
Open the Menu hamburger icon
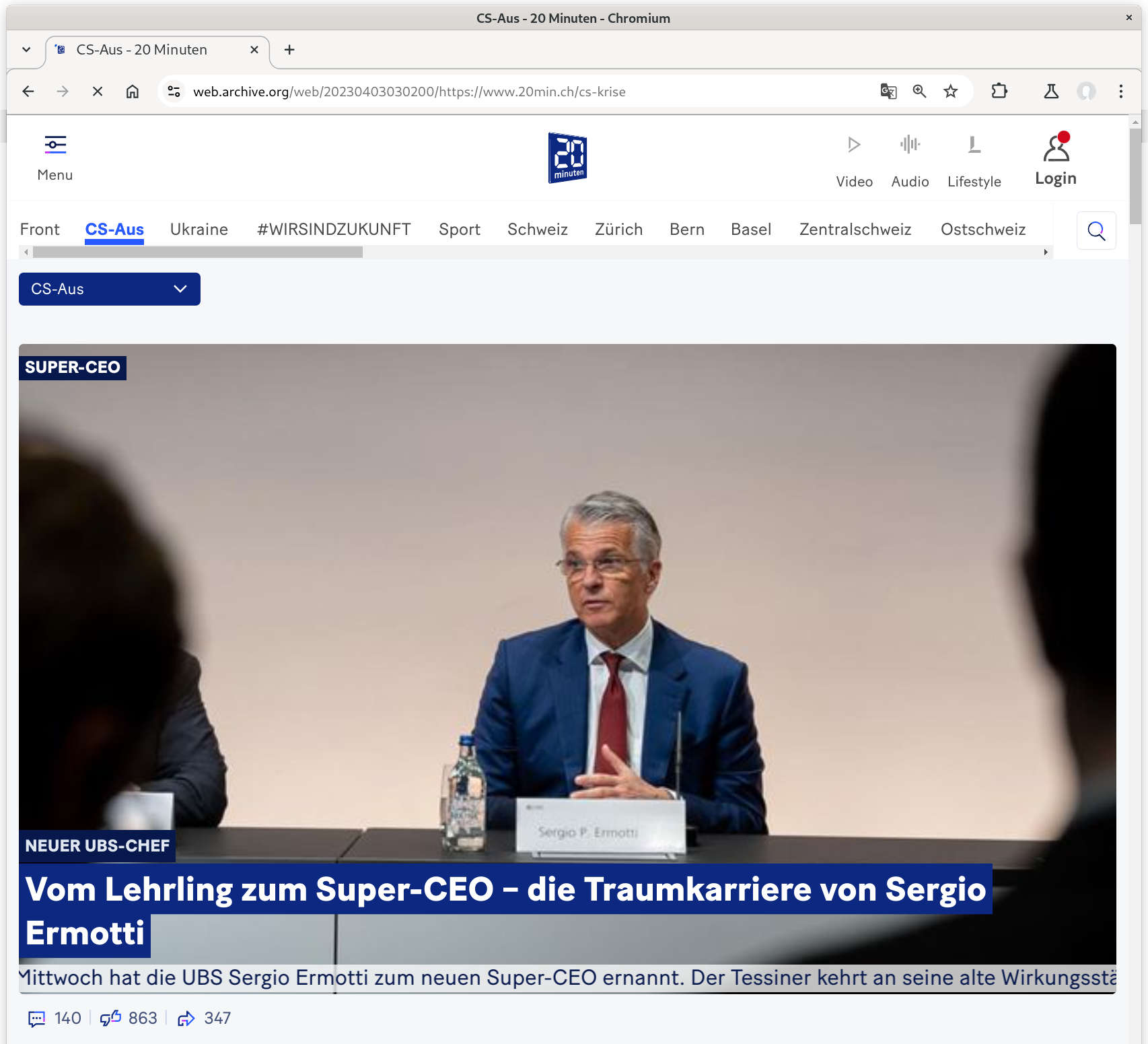[55, 145]
